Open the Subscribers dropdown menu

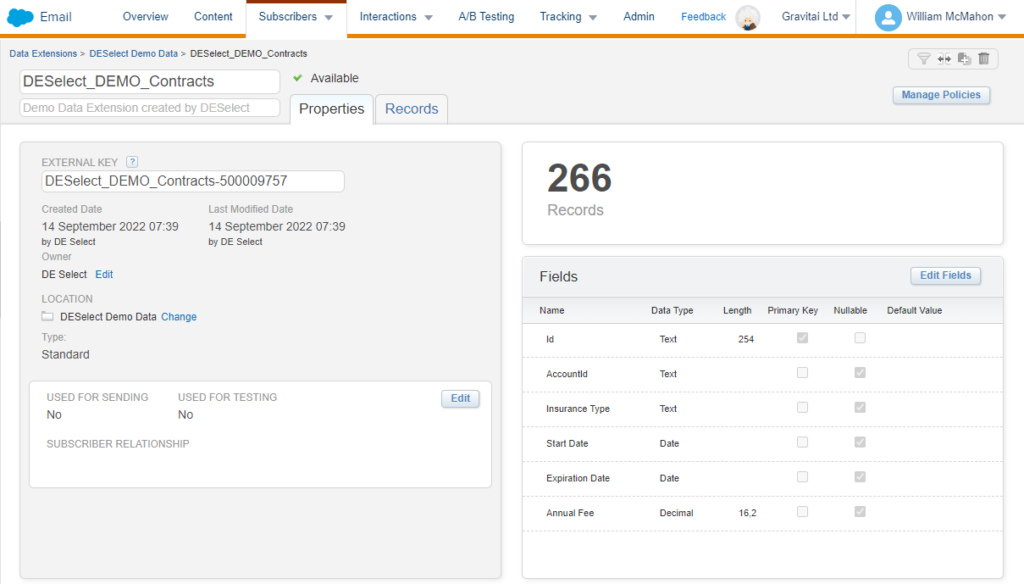295,17
